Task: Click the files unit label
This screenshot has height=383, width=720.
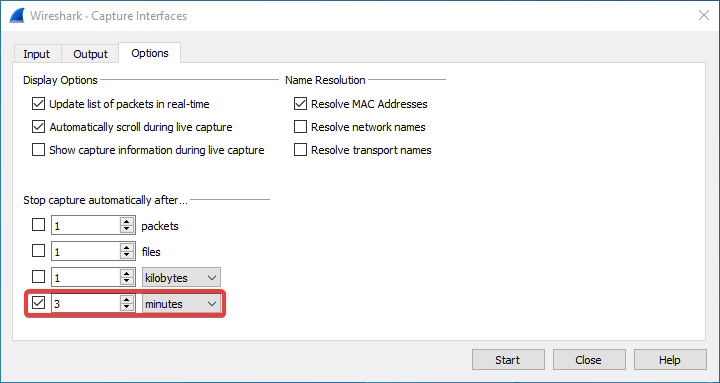Action: [x=151, y=252]
